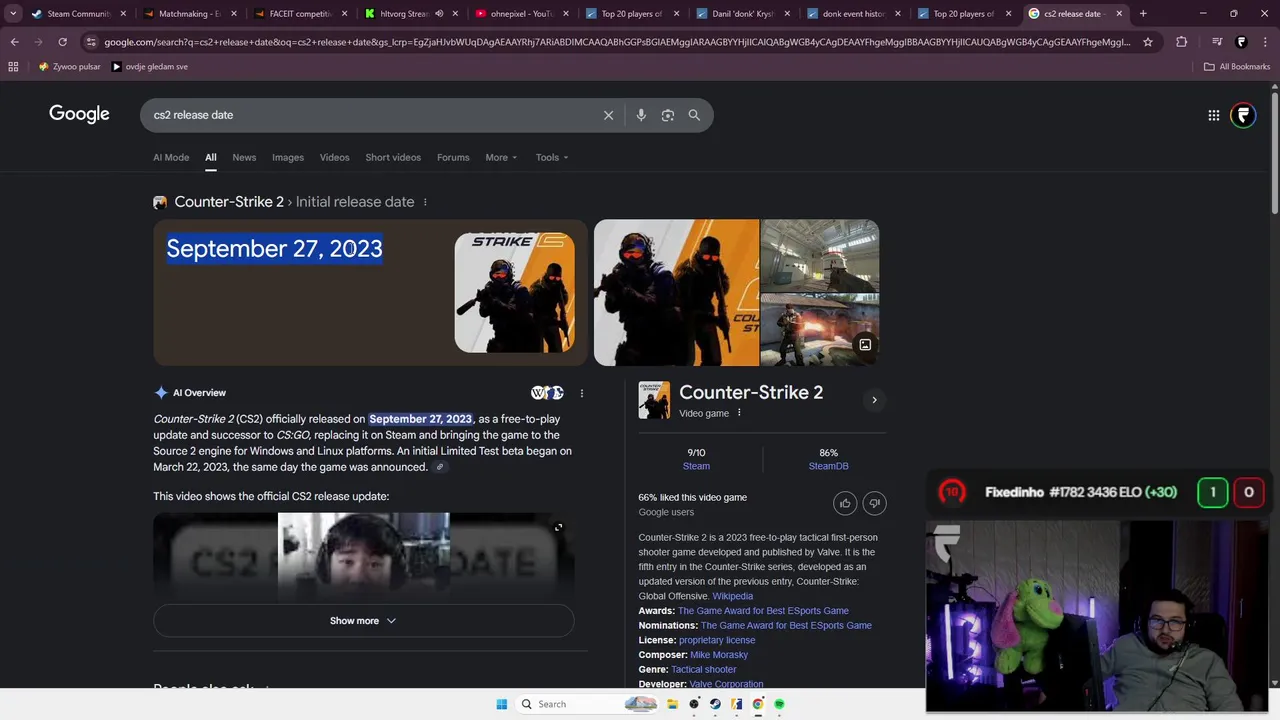The height and width of the screenshot is (720, 1280).
Task: Dislike this video game thumbs down
Action: [875, 503]
